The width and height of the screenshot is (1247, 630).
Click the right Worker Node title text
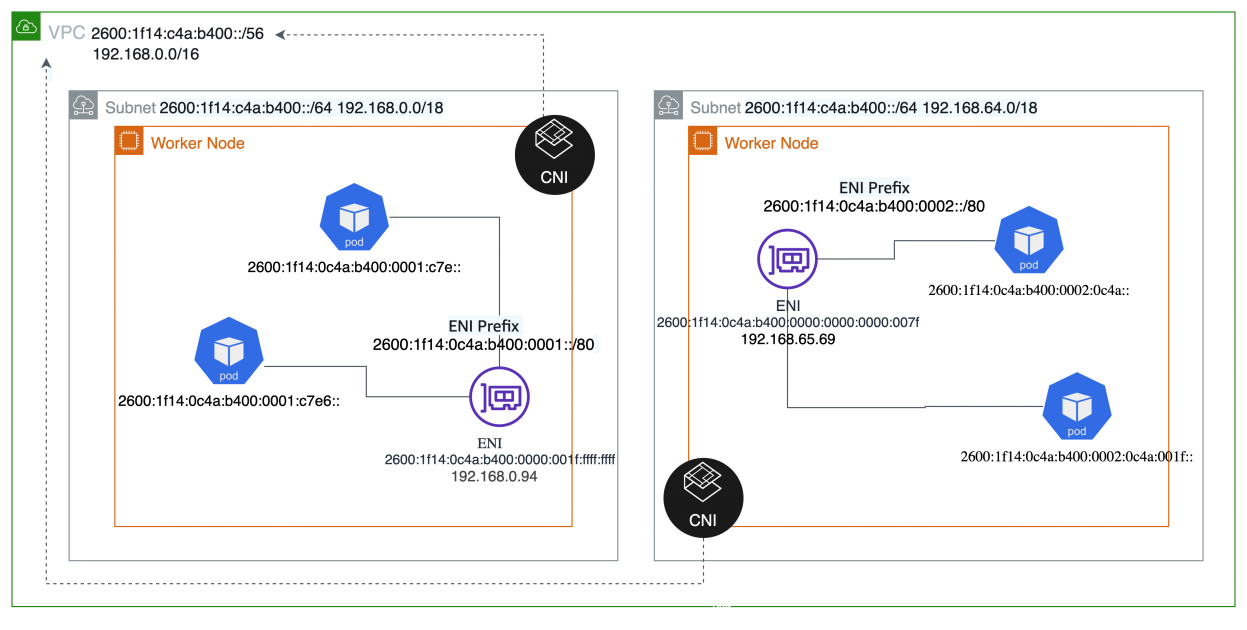pyautogui.click(x=771, y=143)
